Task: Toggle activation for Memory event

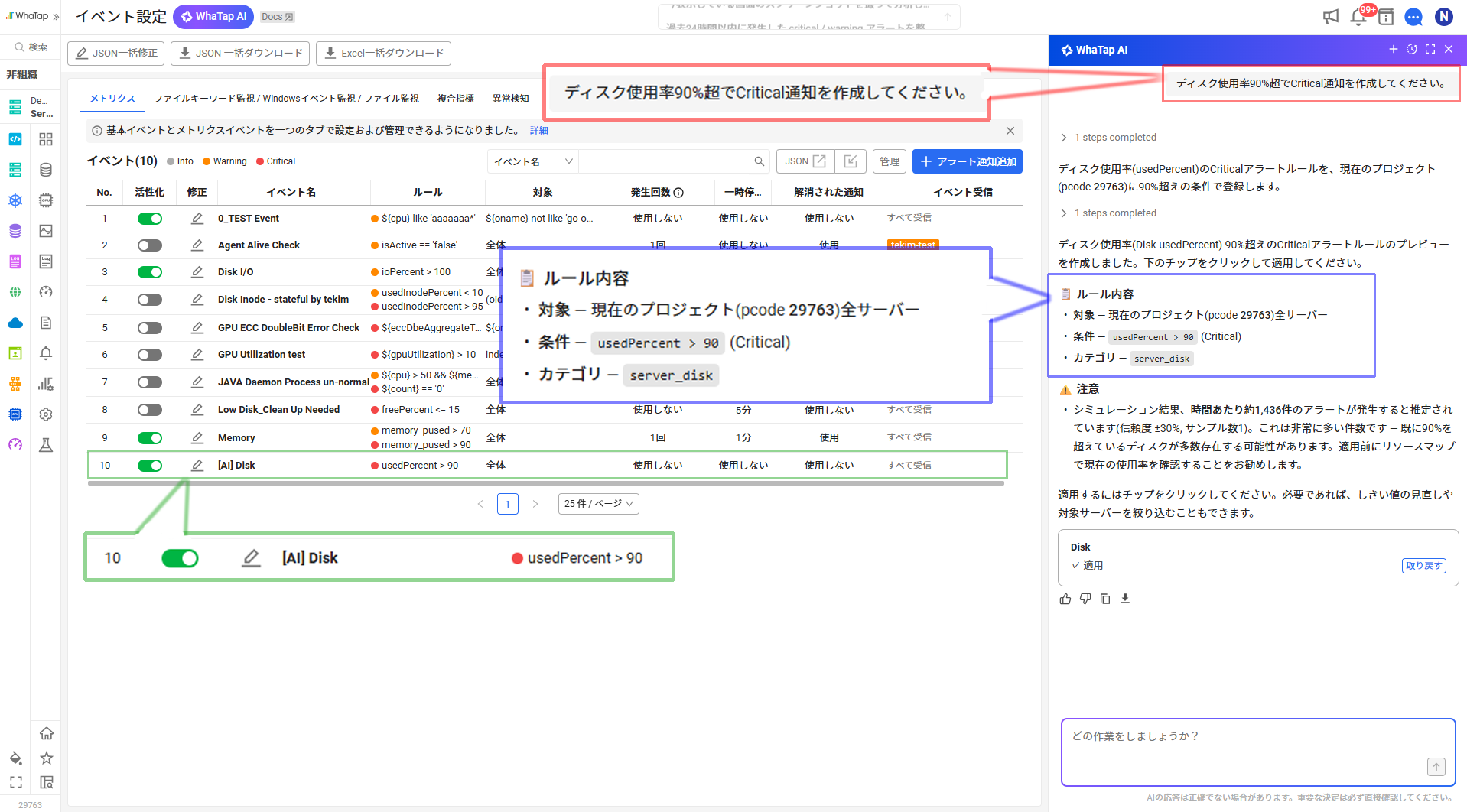Action: (150, 438)
